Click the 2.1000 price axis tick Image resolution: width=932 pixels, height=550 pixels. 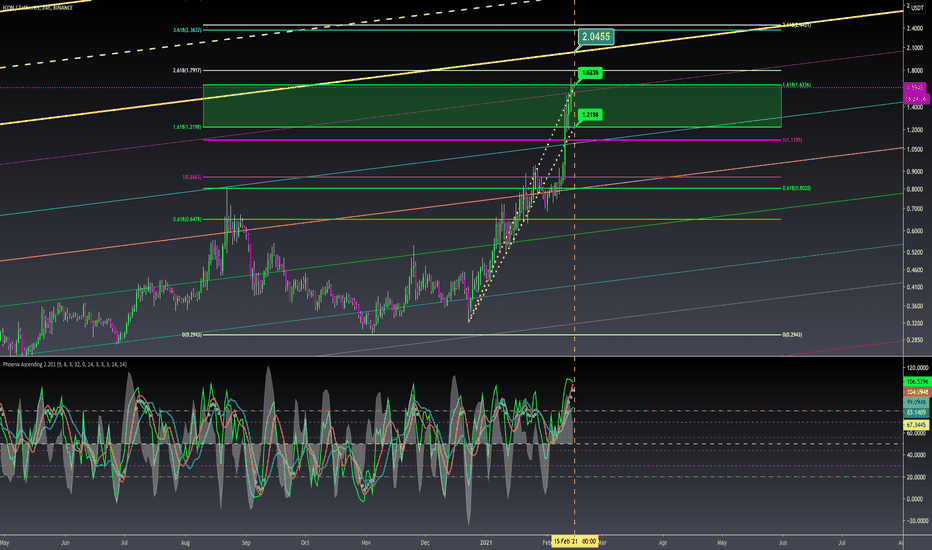click(915, 49)
